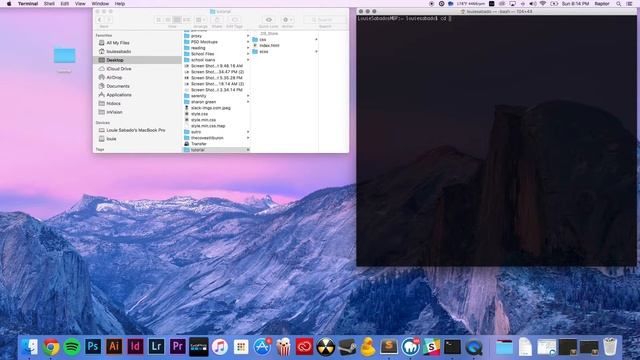Click the volume icon in menu bar
The image size is (640, 360).
[533, 4]
